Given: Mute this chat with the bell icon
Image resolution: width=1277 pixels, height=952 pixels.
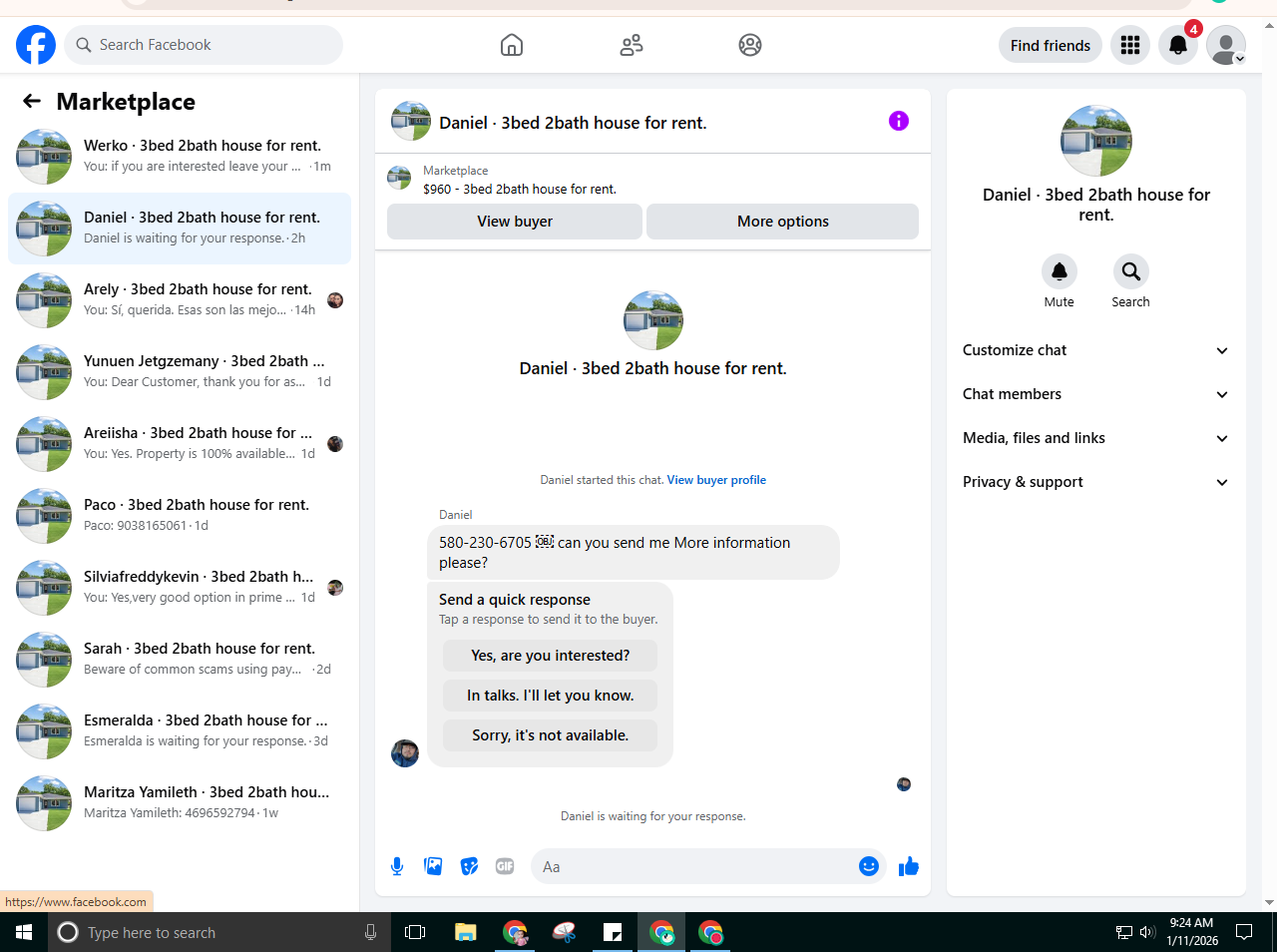Looking at the screenshot, I should (1060, 271).
